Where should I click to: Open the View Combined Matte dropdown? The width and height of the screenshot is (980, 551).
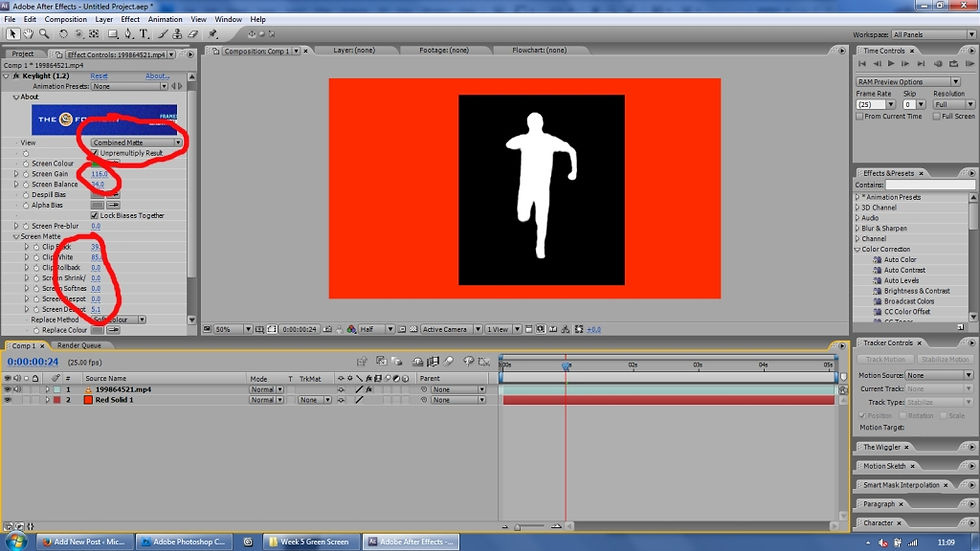(x=137, y=143)
